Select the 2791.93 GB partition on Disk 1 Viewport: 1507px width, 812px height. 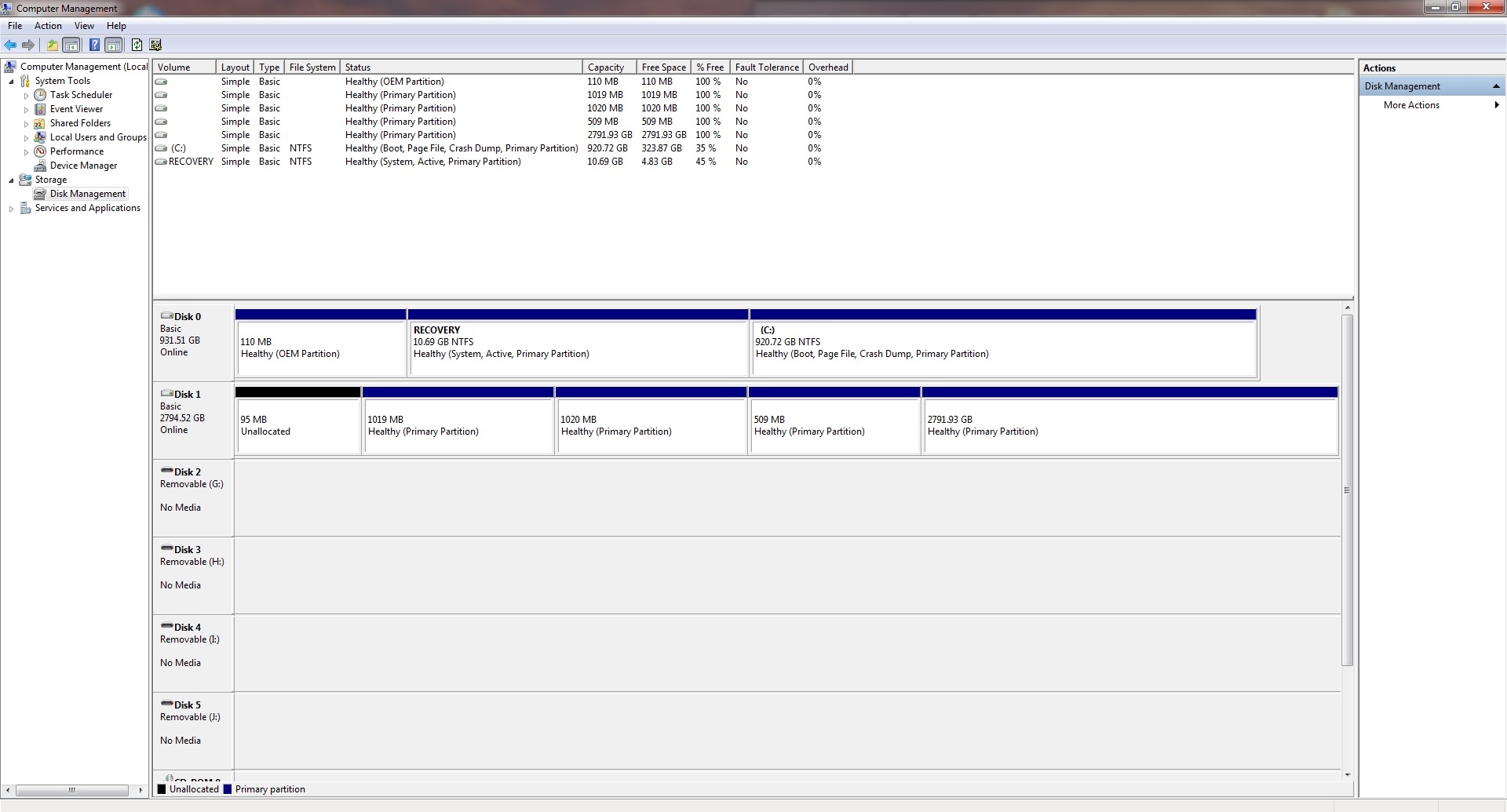(1130, 421)
